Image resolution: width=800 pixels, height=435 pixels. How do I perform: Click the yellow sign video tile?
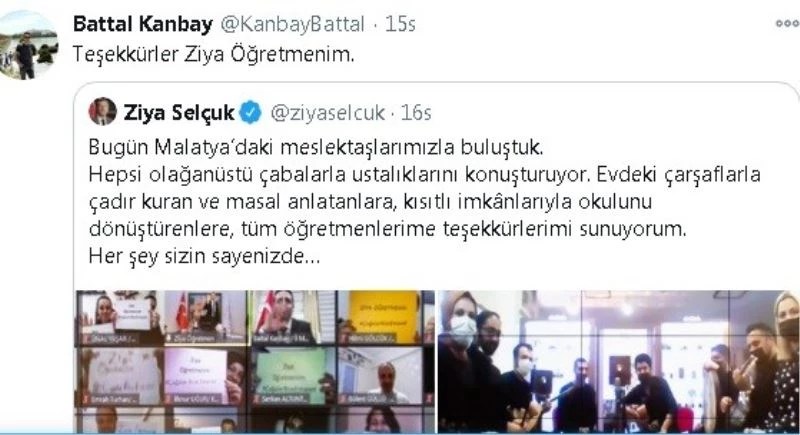point(381,317)
